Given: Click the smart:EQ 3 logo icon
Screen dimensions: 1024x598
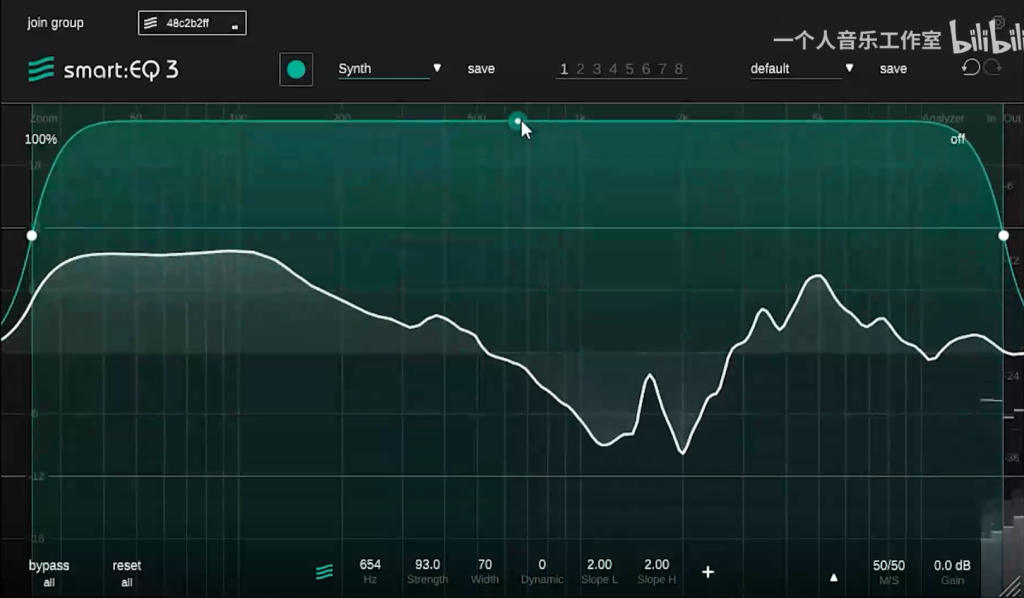Looking at the screenshot, I should [41, 70].
